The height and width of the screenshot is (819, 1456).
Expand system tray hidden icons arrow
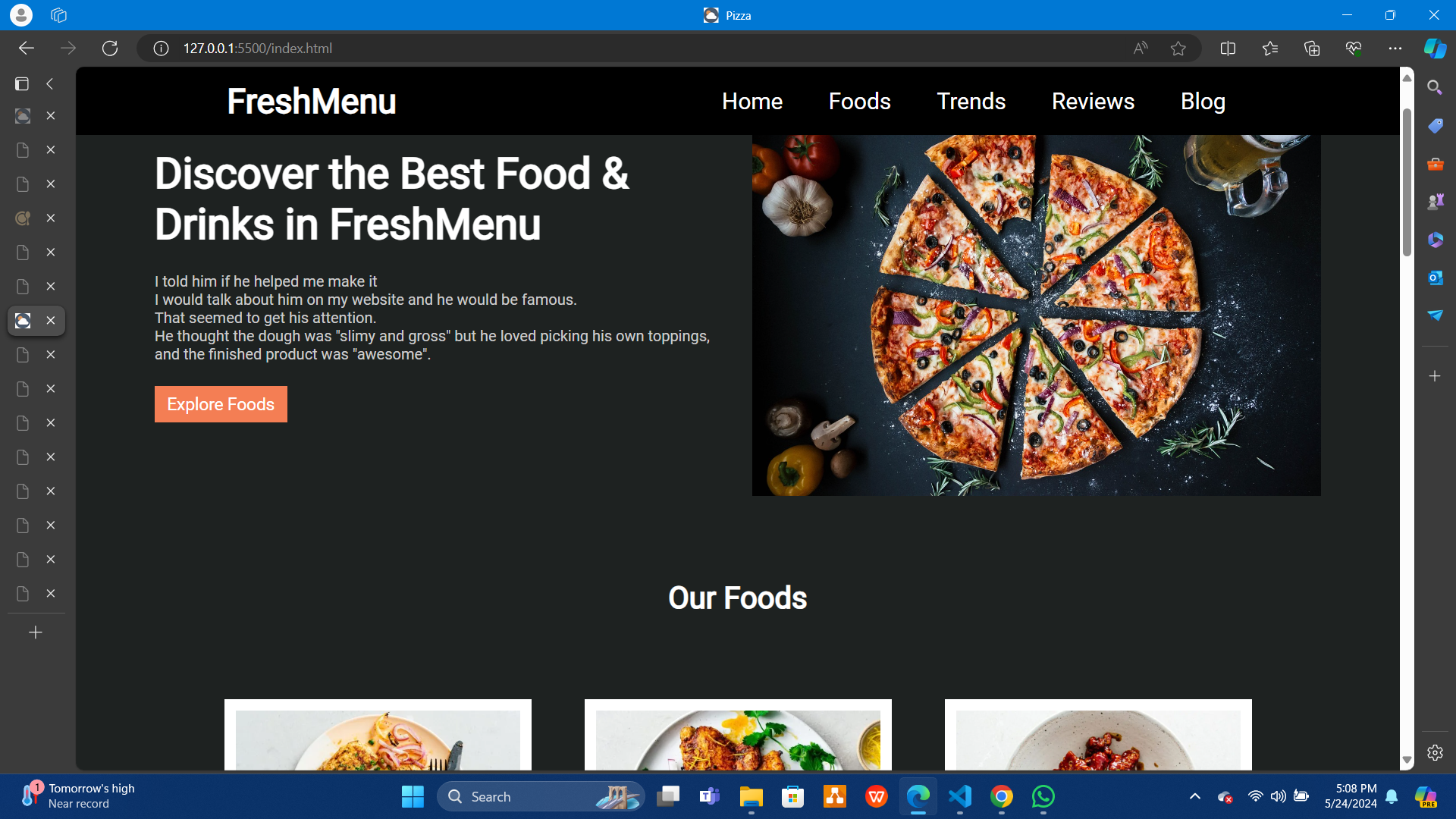point(1194,796)
